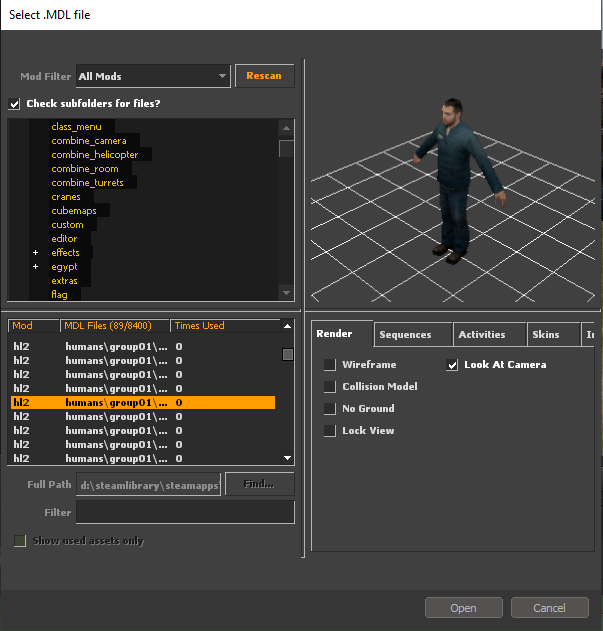Click the MDL file list scrollbar thumb
The image size is (603, 631).
coord(287,355)
